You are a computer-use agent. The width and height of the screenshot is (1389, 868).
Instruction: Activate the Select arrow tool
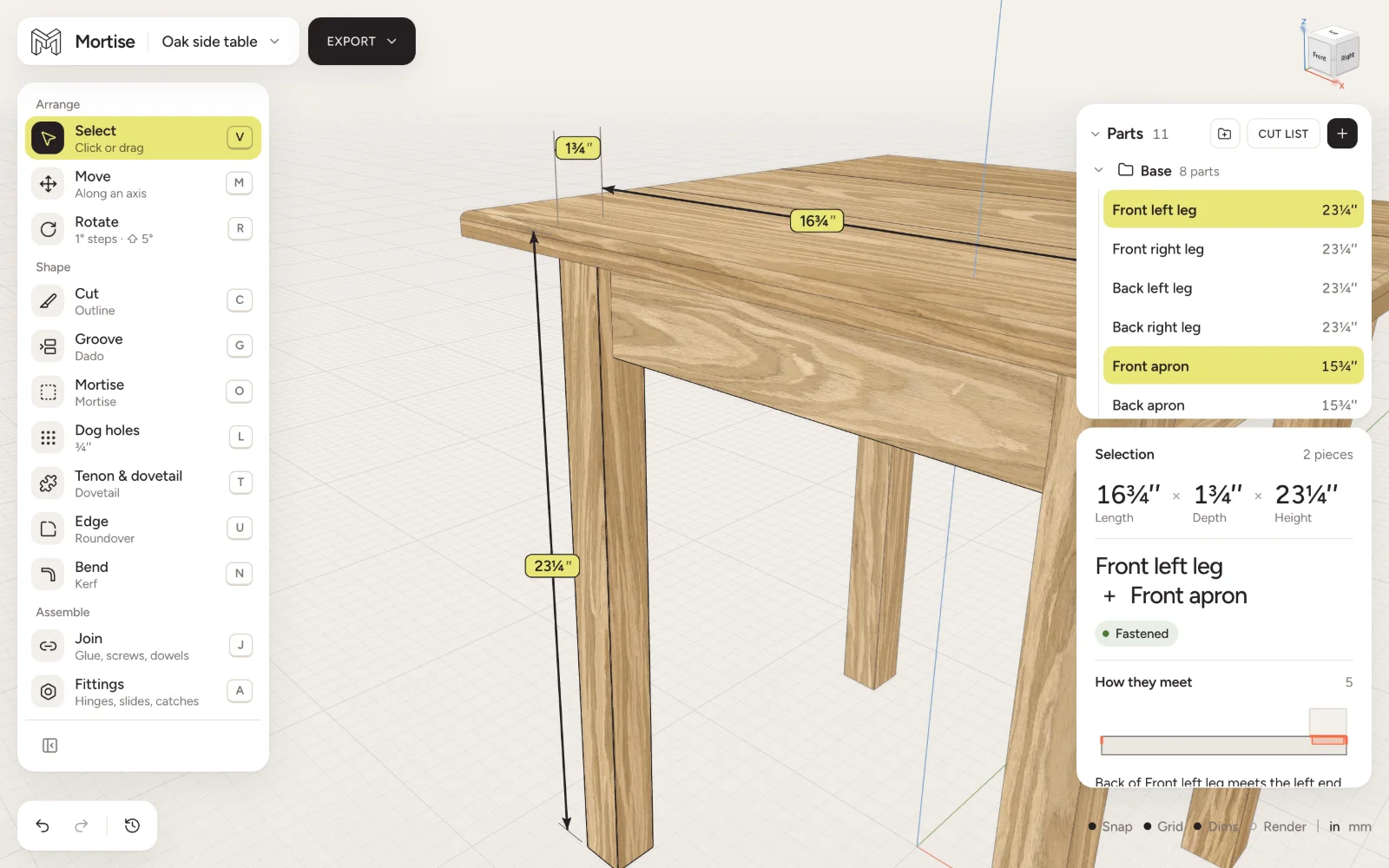[x=143, y=138]
